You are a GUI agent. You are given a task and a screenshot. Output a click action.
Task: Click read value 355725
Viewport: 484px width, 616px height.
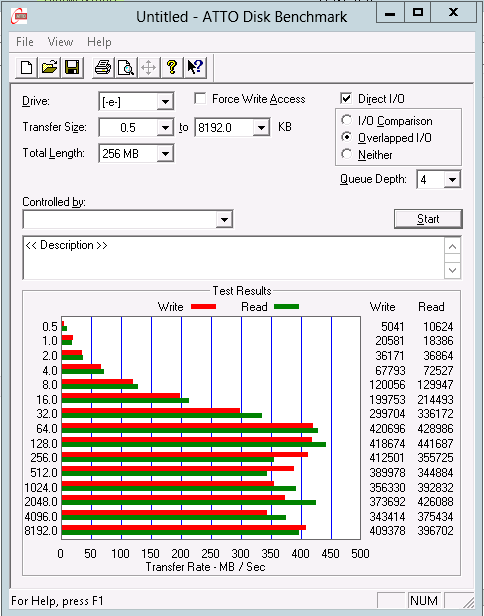[436, 458]
